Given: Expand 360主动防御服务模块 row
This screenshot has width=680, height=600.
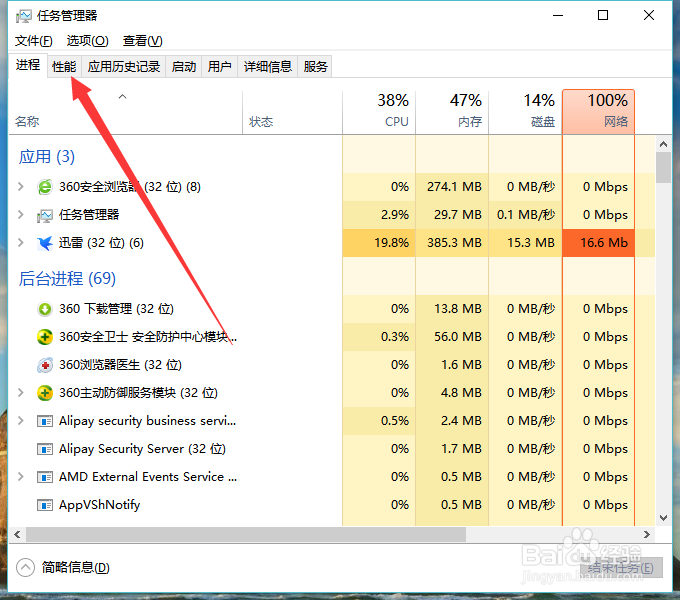Looking at the screenshot, I should tap(20, 393).
